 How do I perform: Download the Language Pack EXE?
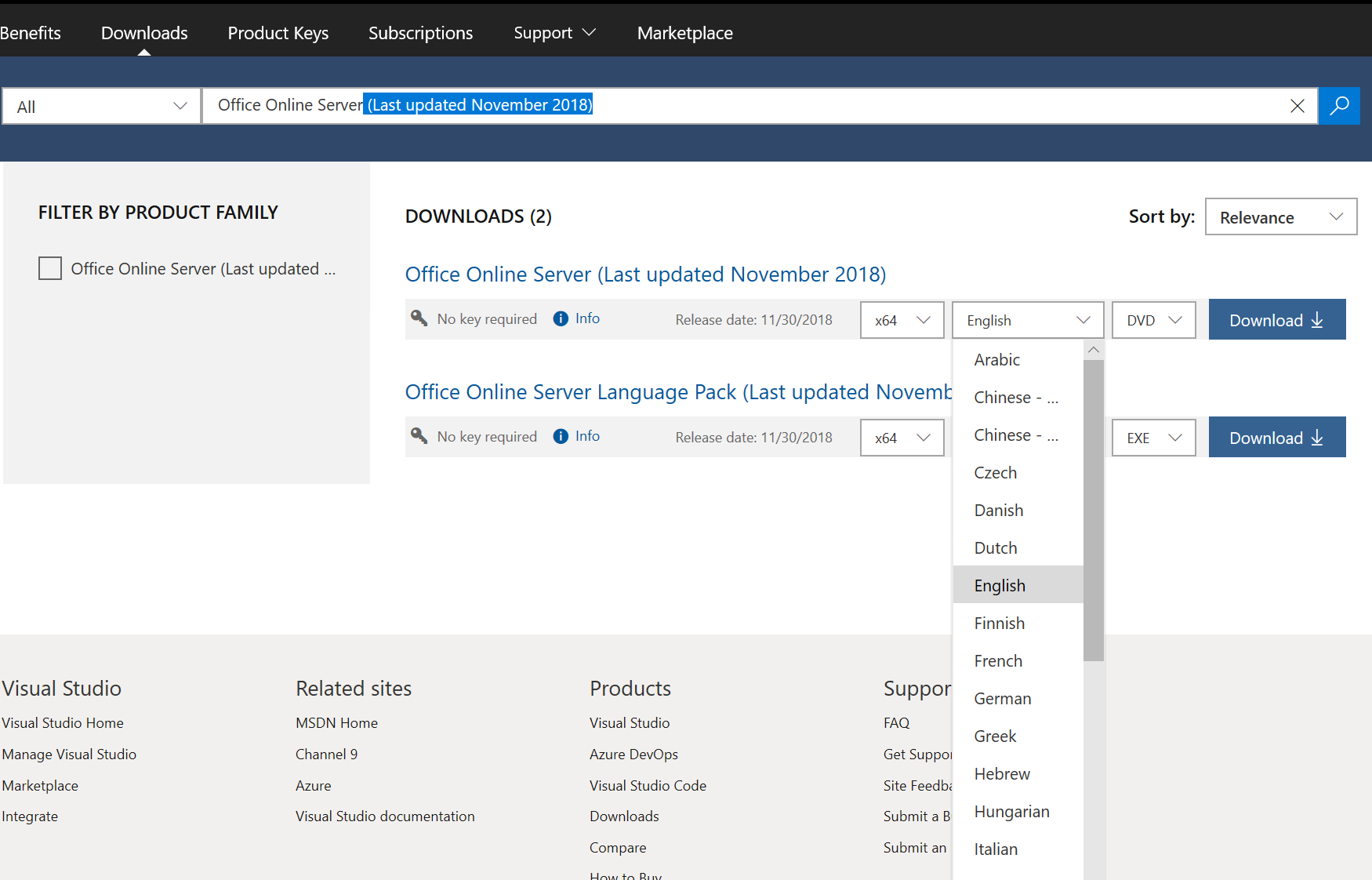click(x=1277, y=437)
